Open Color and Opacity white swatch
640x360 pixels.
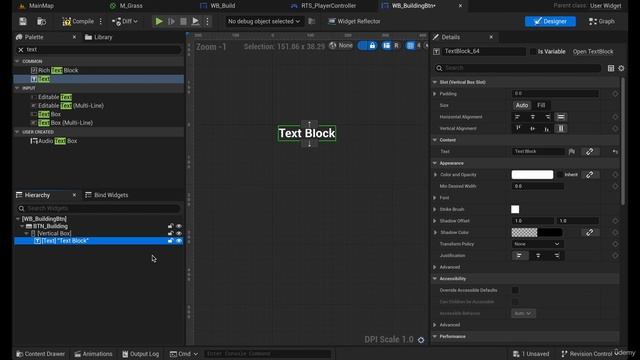pyautogui.click(x=532, y=175)
